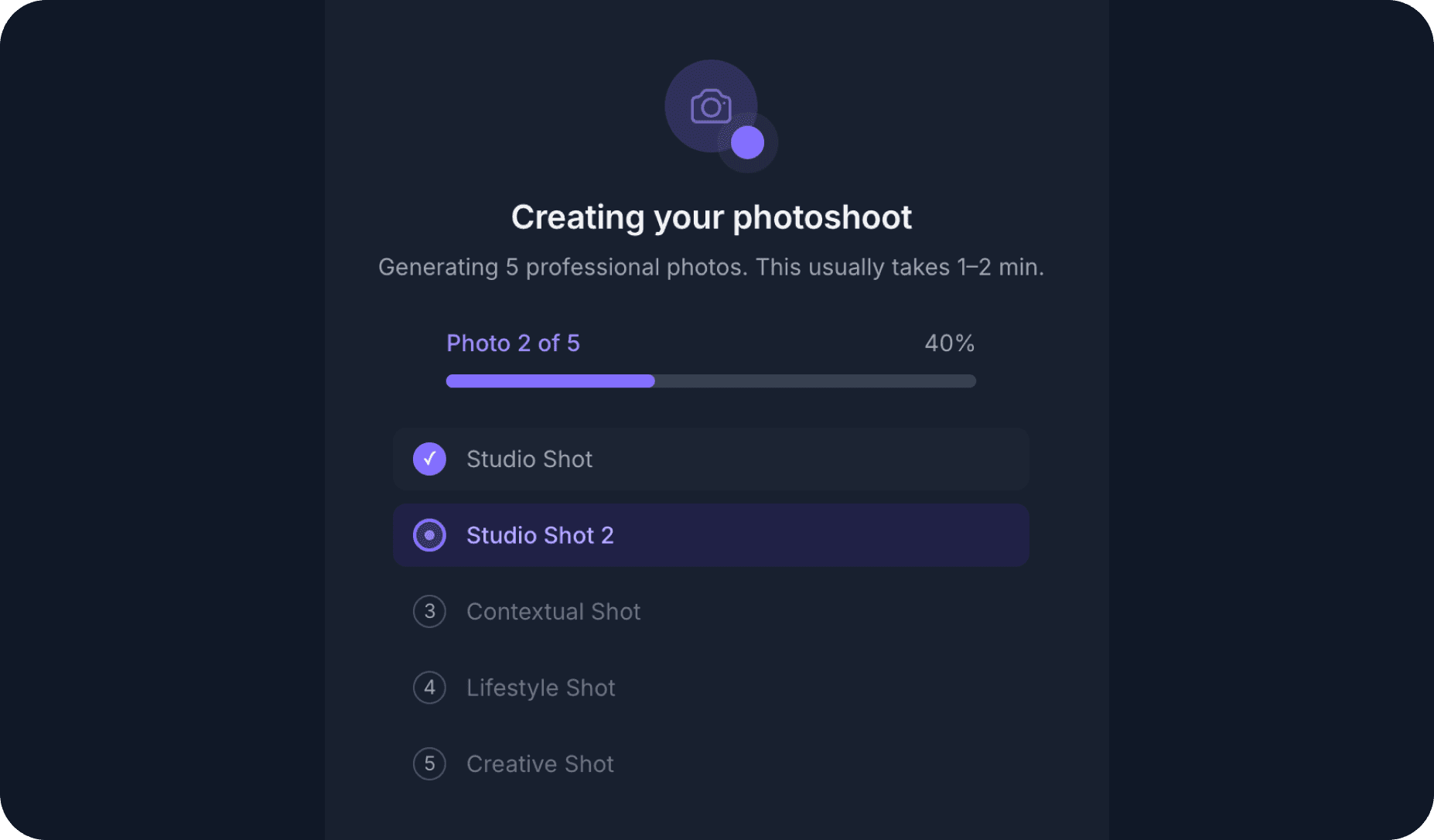The height and width of the screenshot is (840, 1434).
Task: Click the filled purple progress bar portion
Action: (x=550, y=381)
